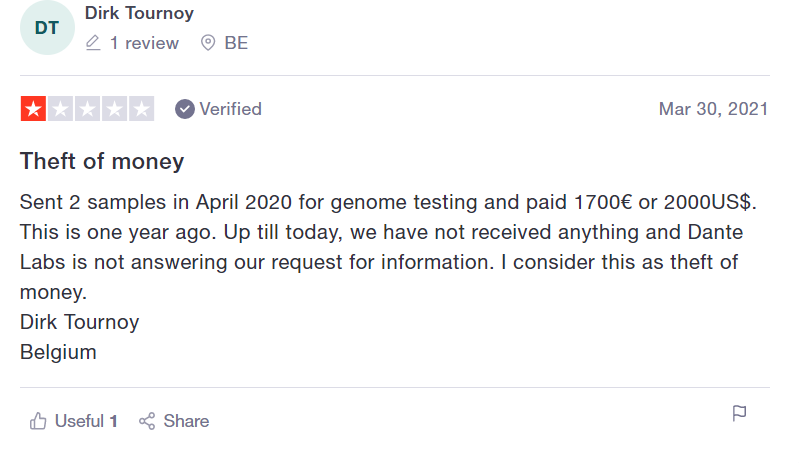
Task: Click the Share network icon
Action: [147, 421]
